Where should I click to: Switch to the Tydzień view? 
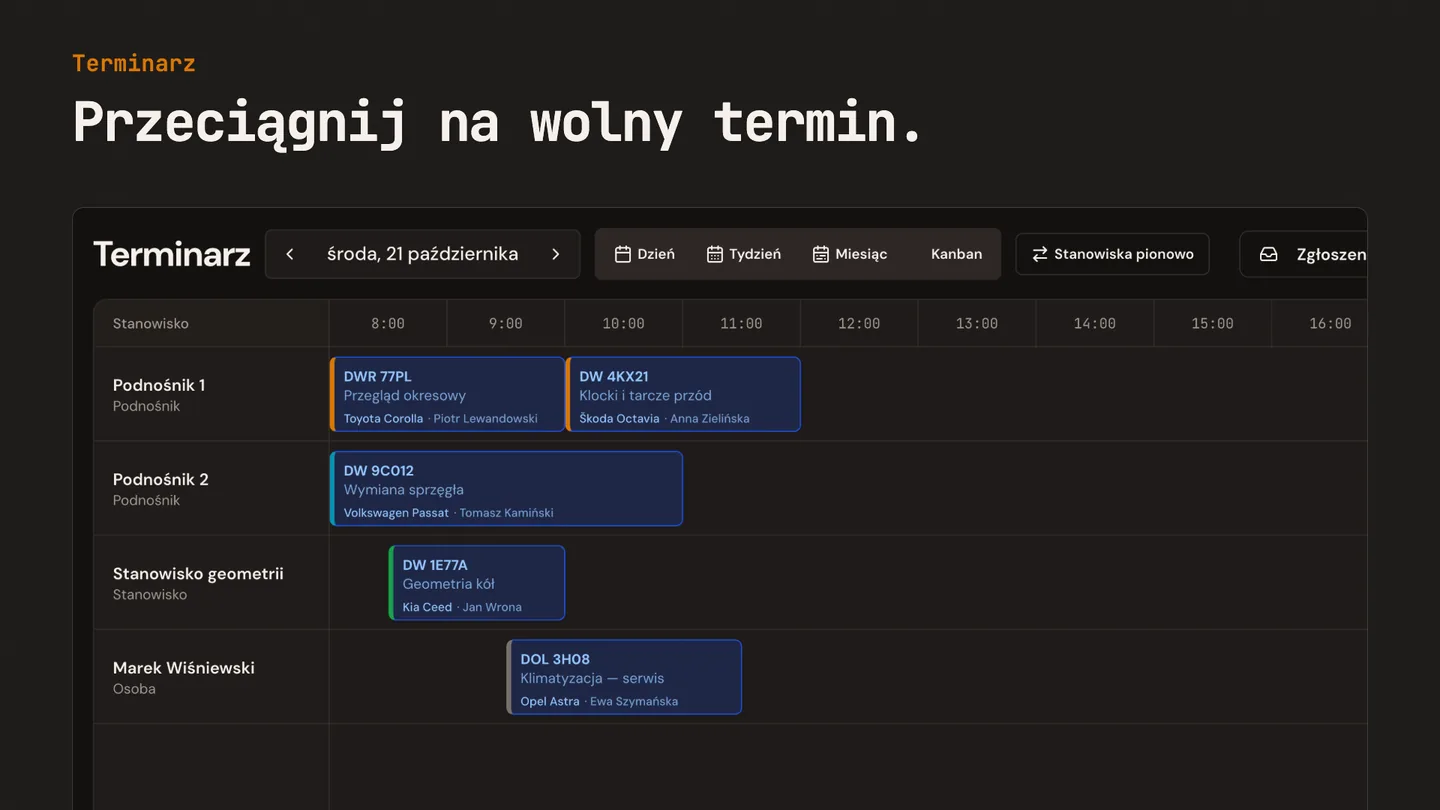point(743,254)
